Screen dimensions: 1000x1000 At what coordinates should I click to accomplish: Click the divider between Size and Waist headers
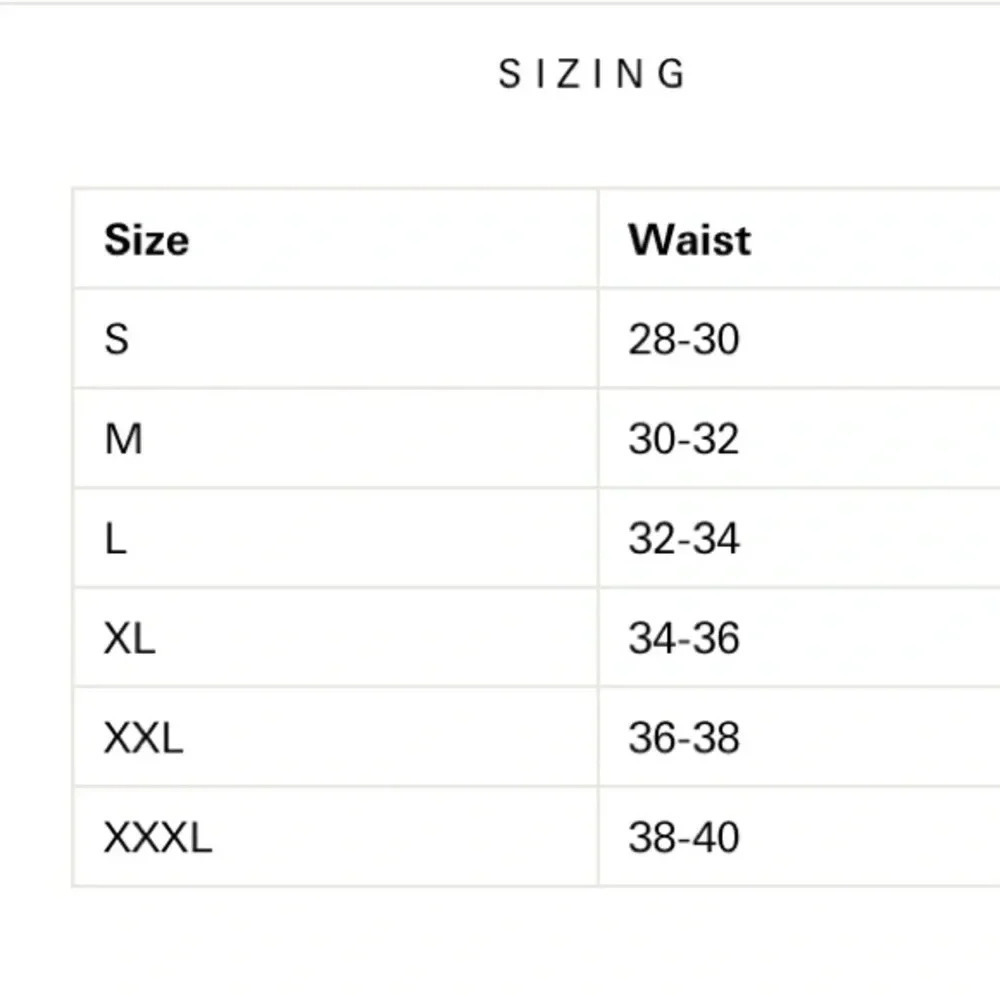point(598,240)
